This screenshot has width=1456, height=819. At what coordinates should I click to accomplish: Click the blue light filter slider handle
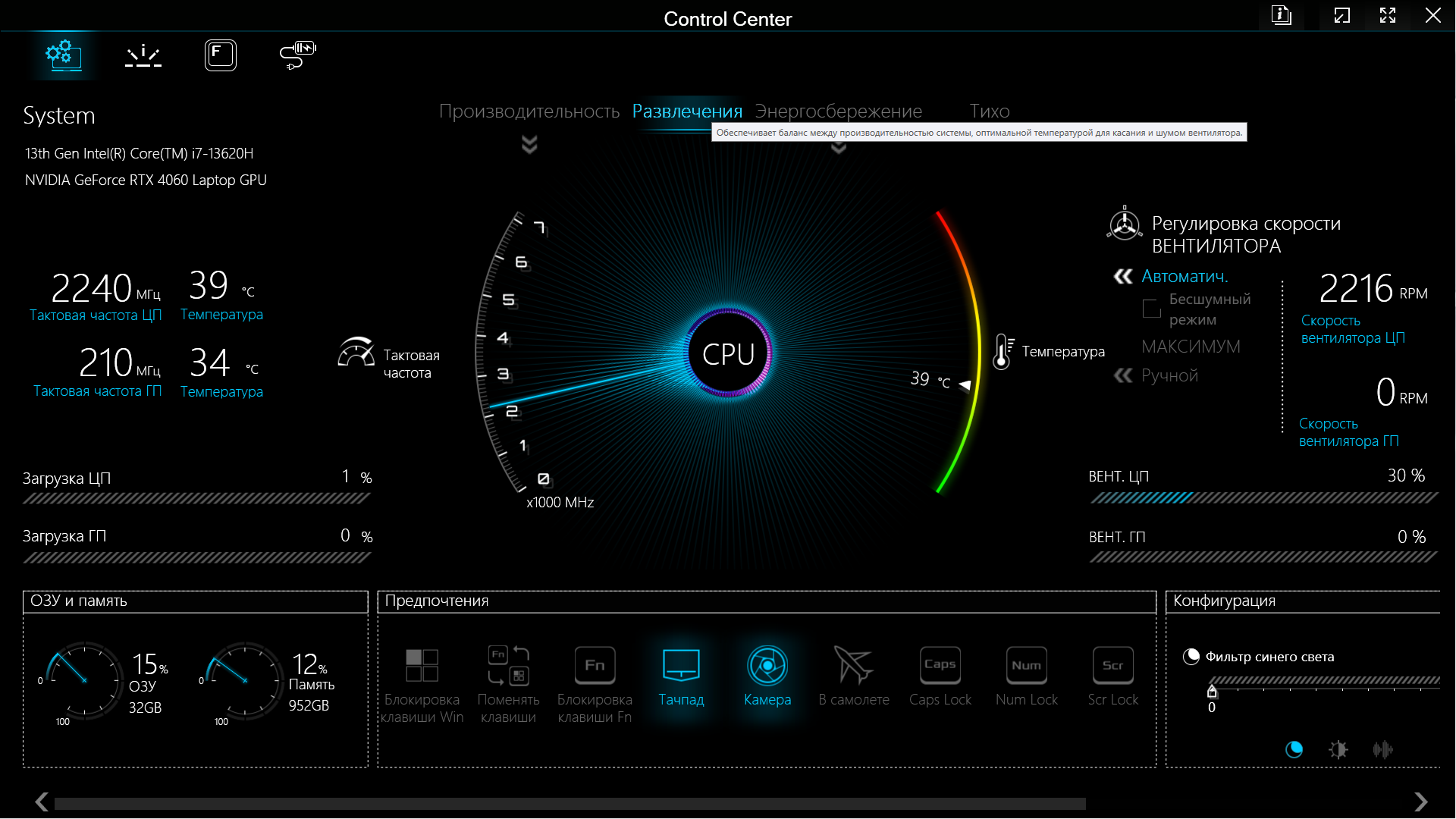[1212, 691]
